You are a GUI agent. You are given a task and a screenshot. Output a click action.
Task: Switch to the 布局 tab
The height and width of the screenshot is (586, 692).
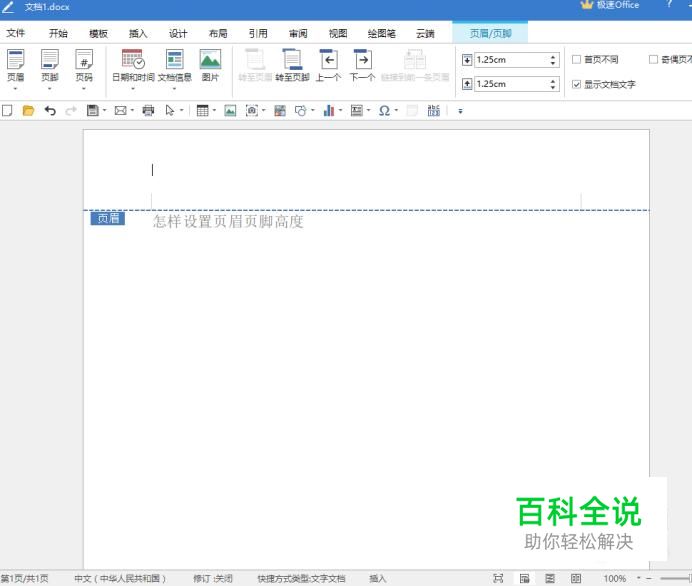tap(218, 33)
